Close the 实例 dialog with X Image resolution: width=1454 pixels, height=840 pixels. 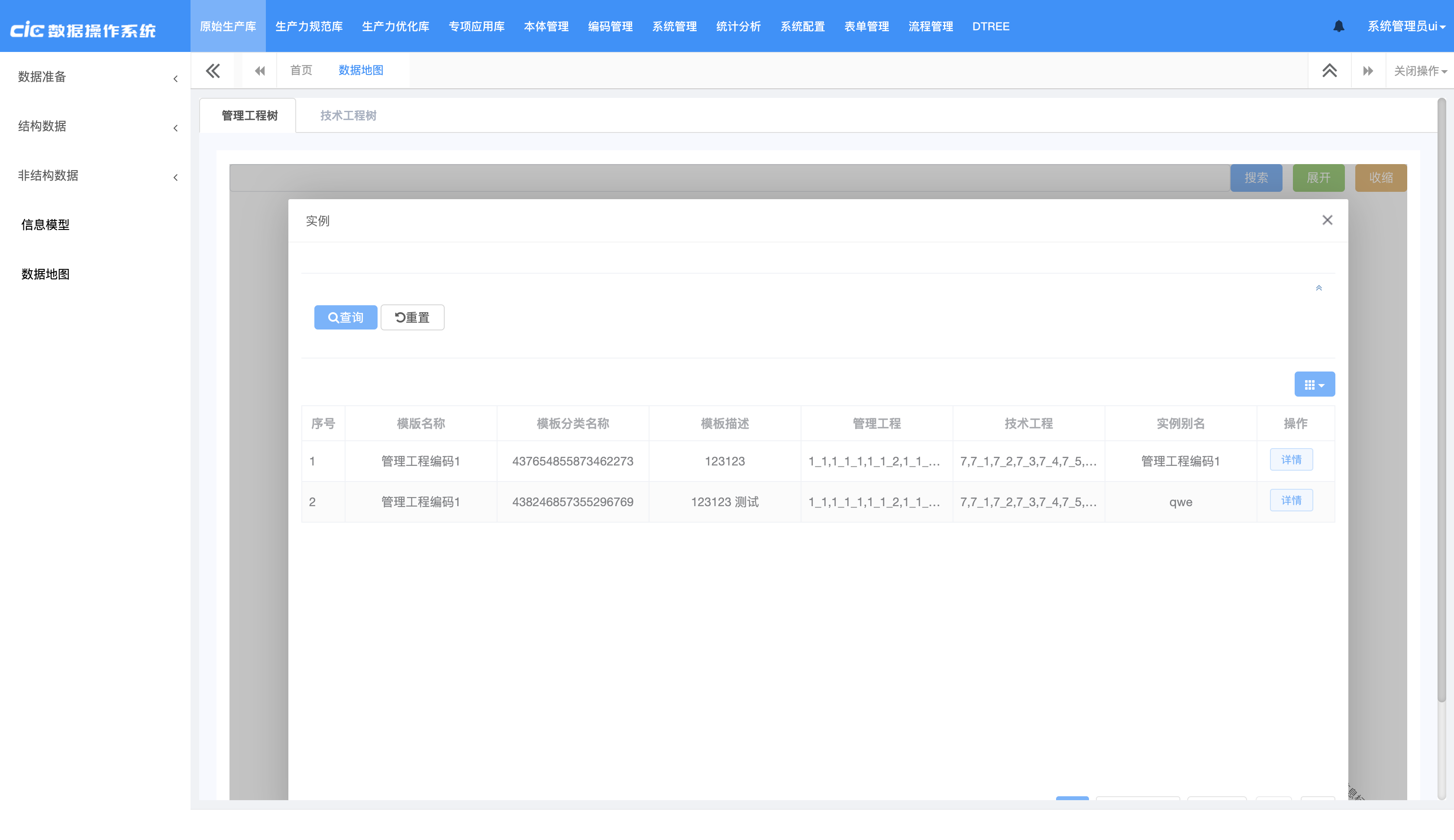click(x=1327, y=220)
